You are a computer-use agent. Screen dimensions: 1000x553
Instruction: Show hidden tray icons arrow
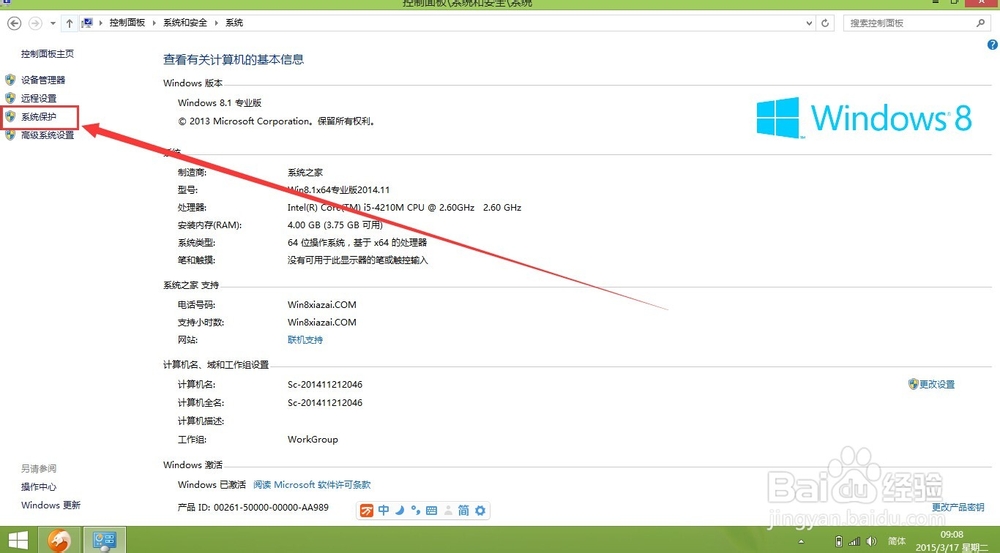802,542
